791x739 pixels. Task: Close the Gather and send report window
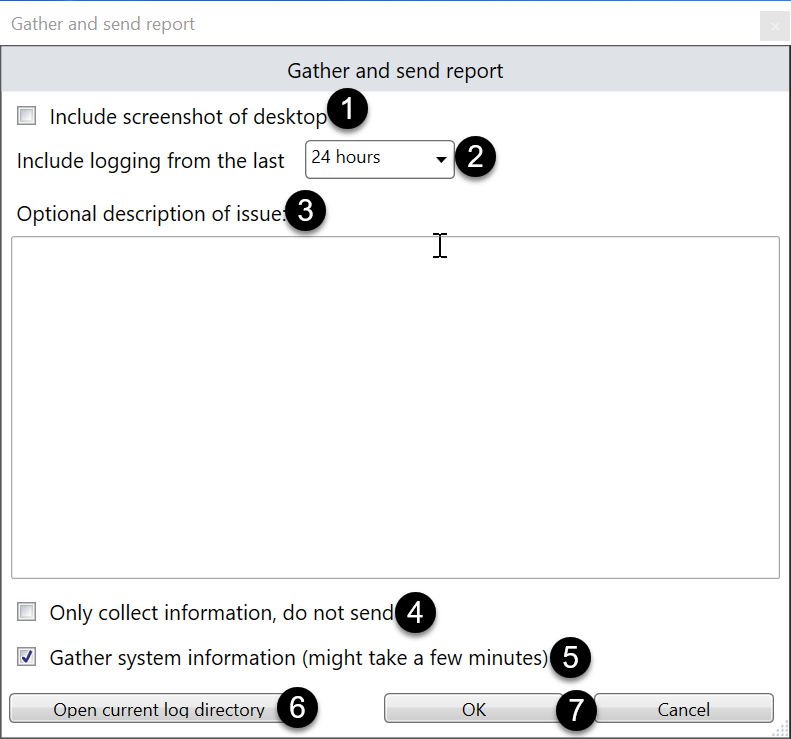(774, 26)
